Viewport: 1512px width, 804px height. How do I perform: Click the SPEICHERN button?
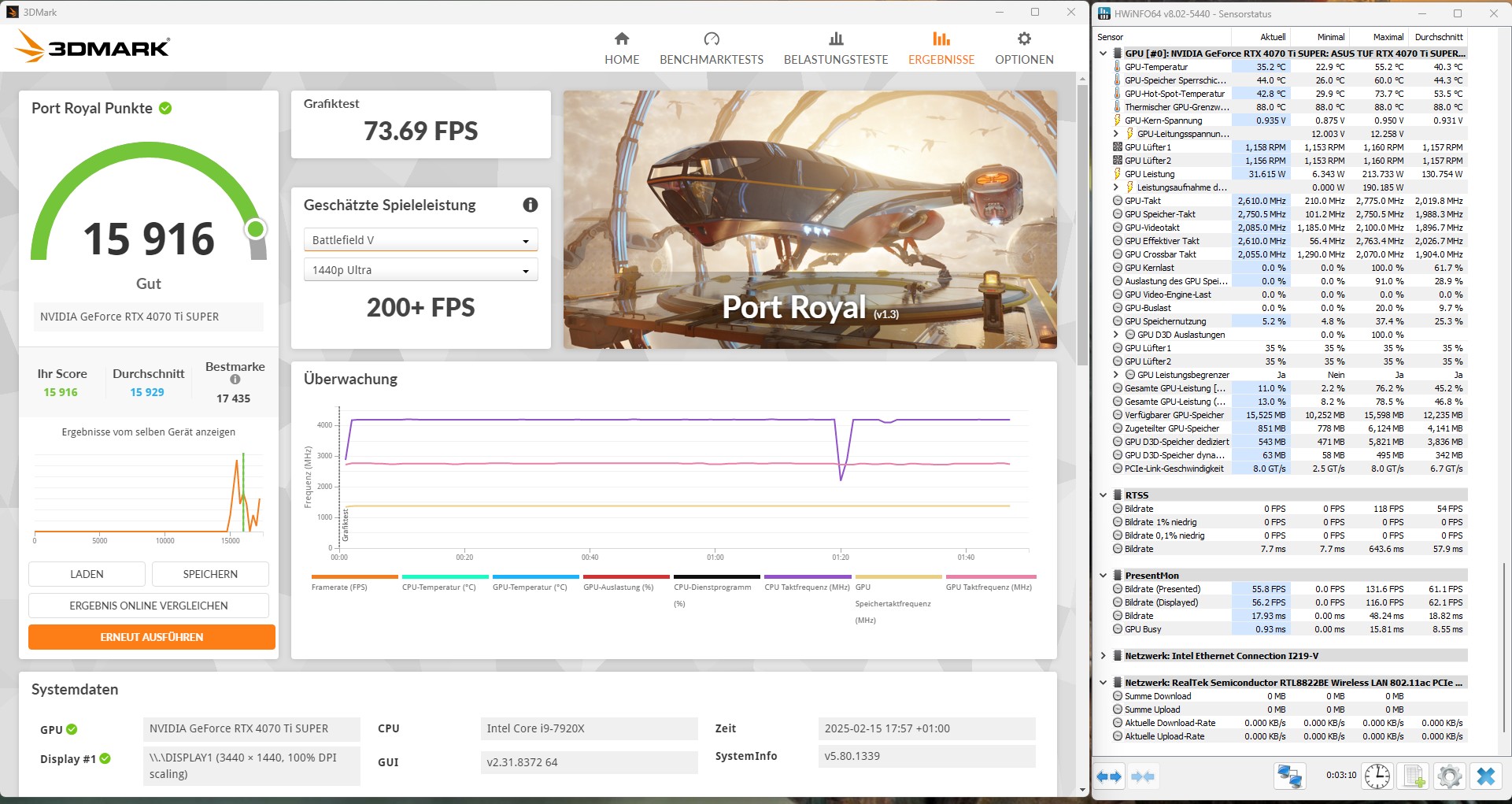210,574
